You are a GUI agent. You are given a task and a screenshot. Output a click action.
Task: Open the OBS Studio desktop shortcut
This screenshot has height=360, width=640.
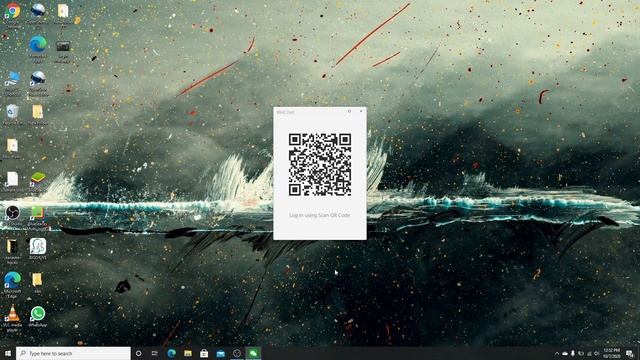(13, 216)
